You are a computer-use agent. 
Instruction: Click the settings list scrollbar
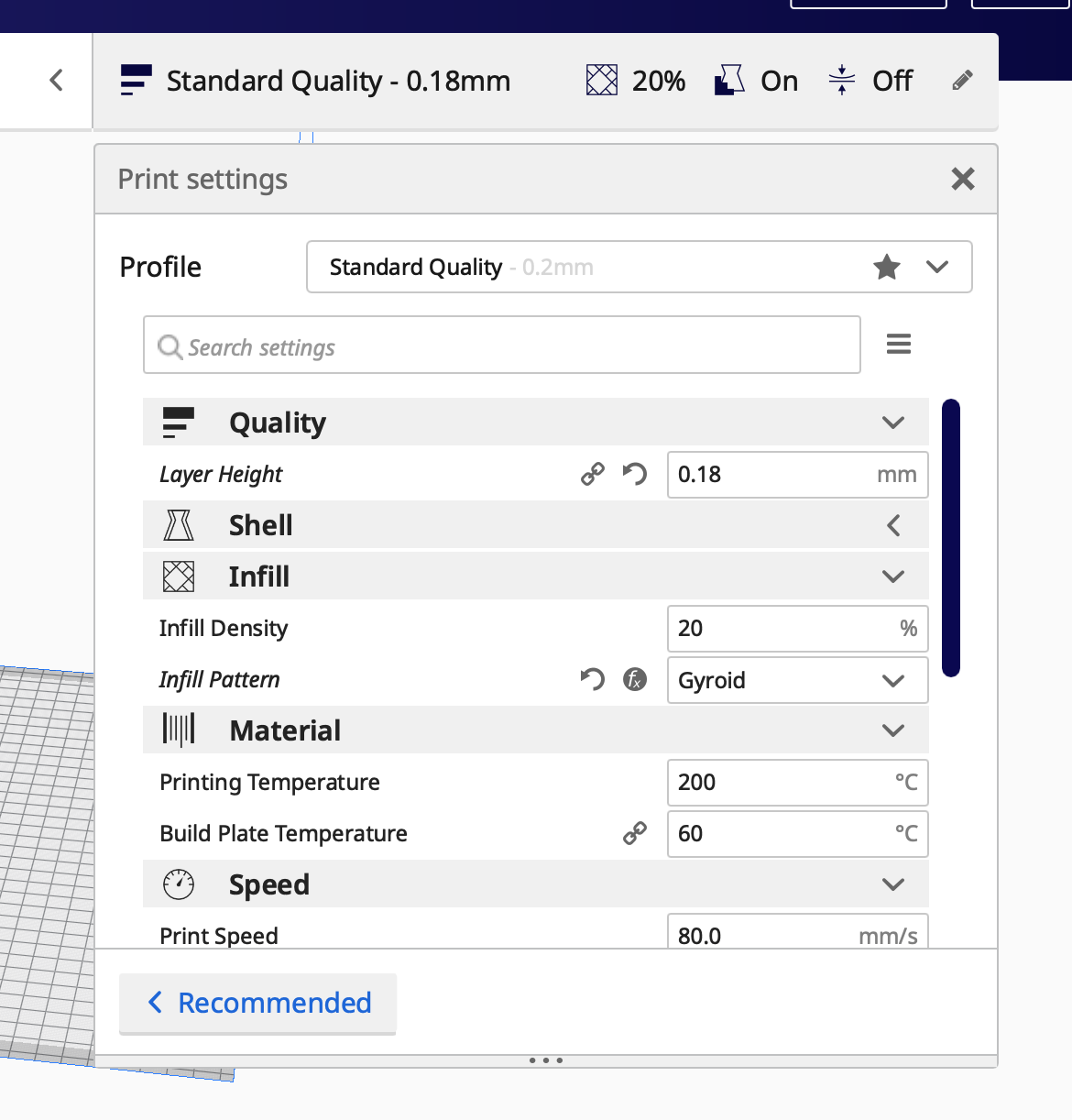tap(951, 538)
